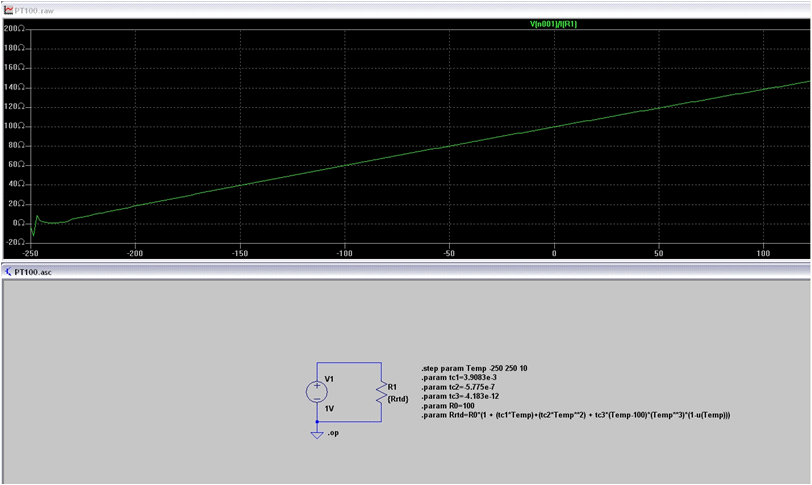Screen dimensions: 812x485
Task: Click the PT100.asc schematic window icon
Action: pyautogui.click(x=8, y=272)
